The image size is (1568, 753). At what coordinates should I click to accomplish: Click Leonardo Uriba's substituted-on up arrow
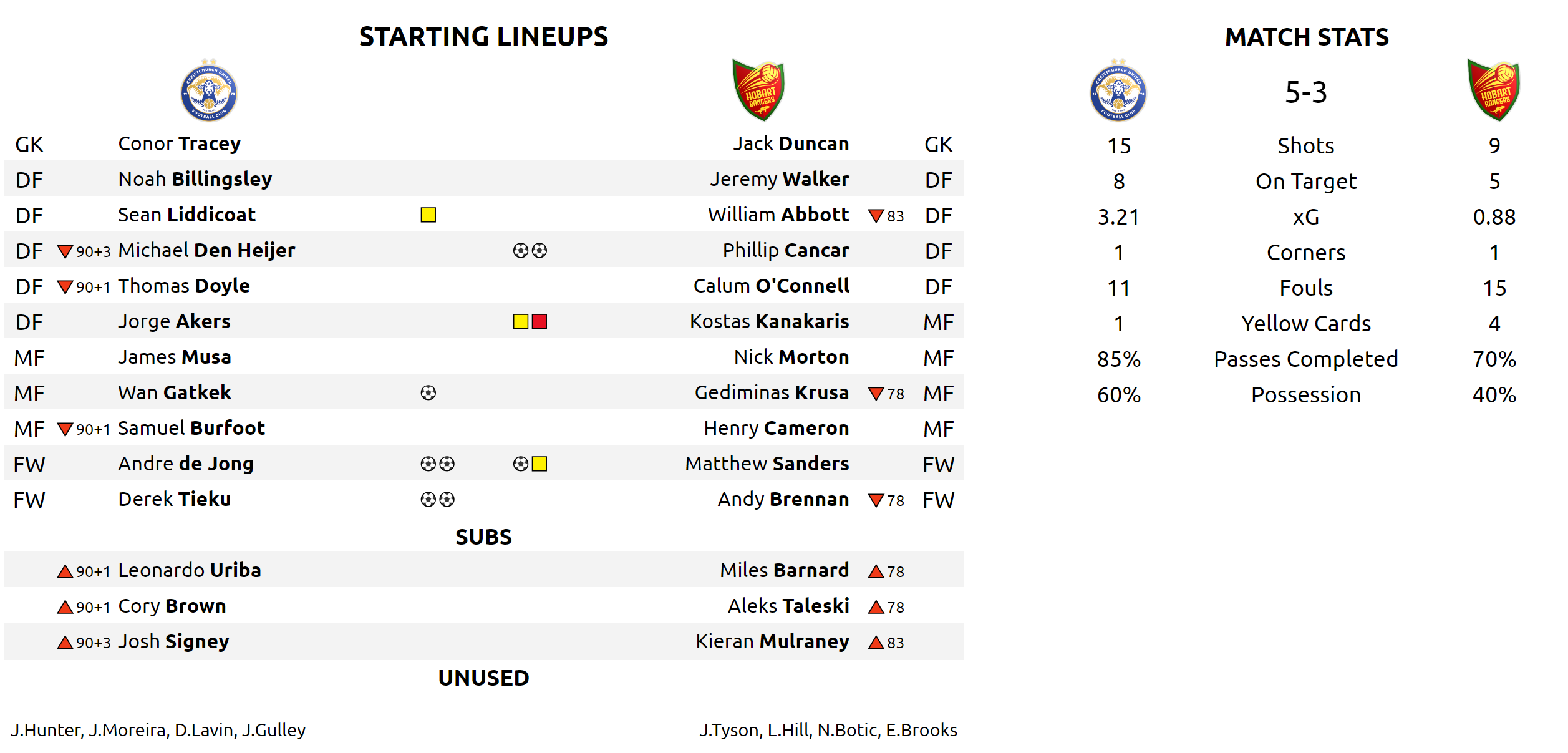point(65,571)
